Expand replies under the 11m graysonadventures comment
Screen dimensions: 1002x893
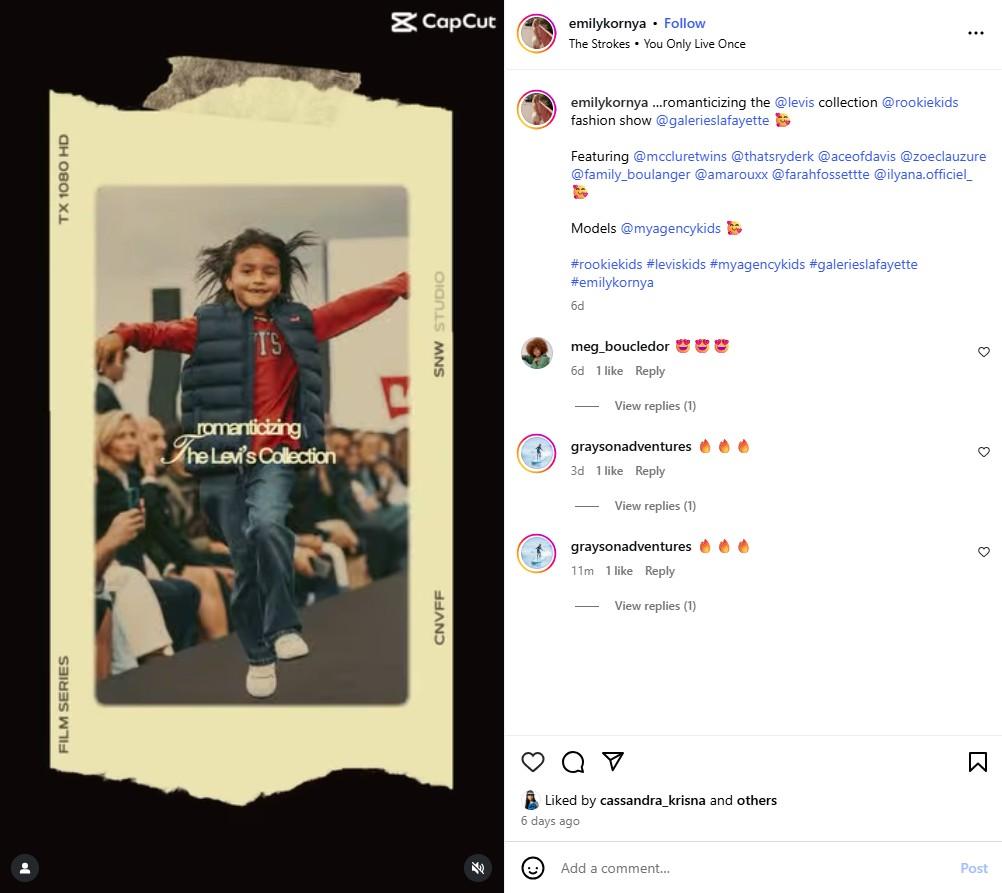click(655, 606)
